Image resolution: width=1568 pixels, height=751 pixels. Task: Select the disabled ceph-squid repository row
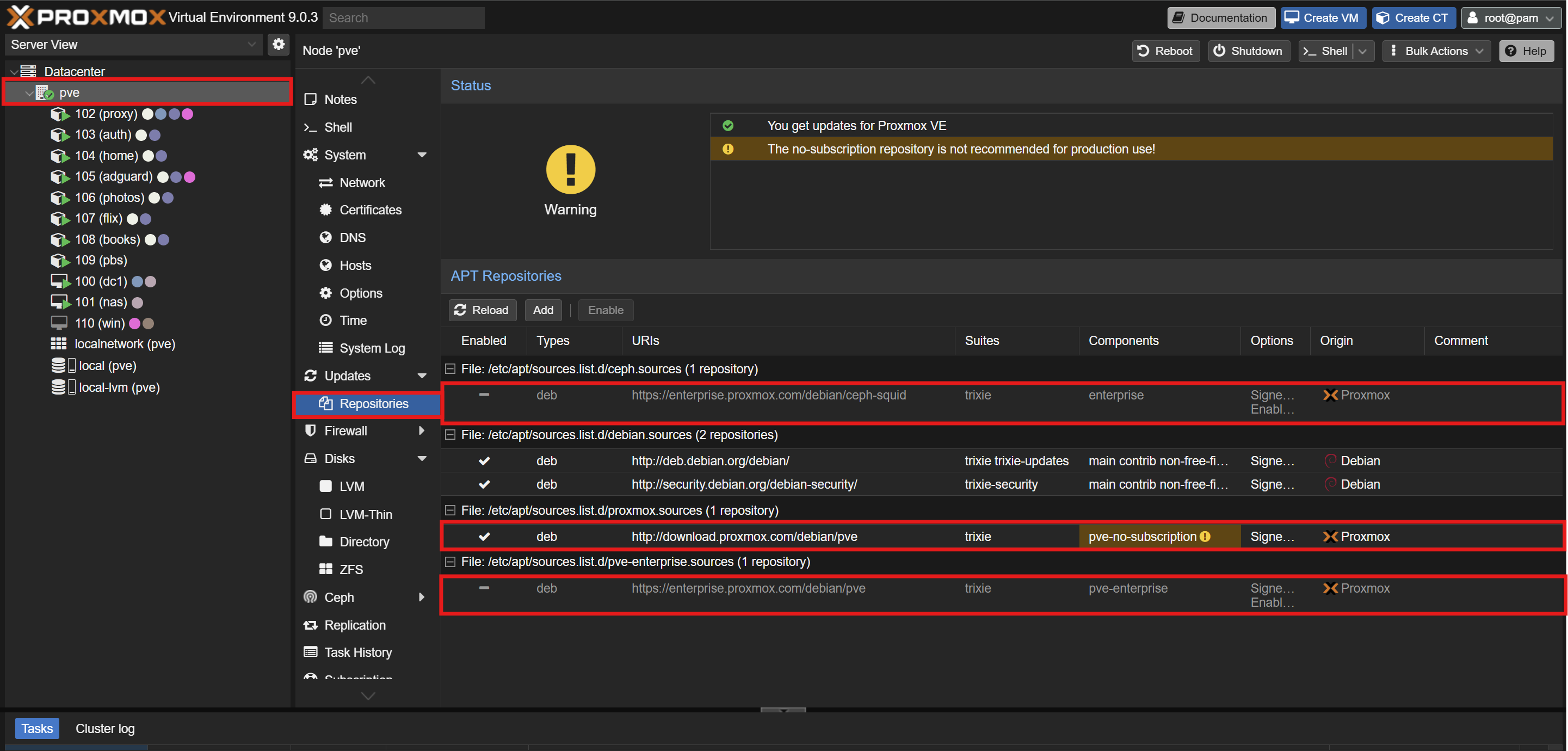(x=768, y=395)
